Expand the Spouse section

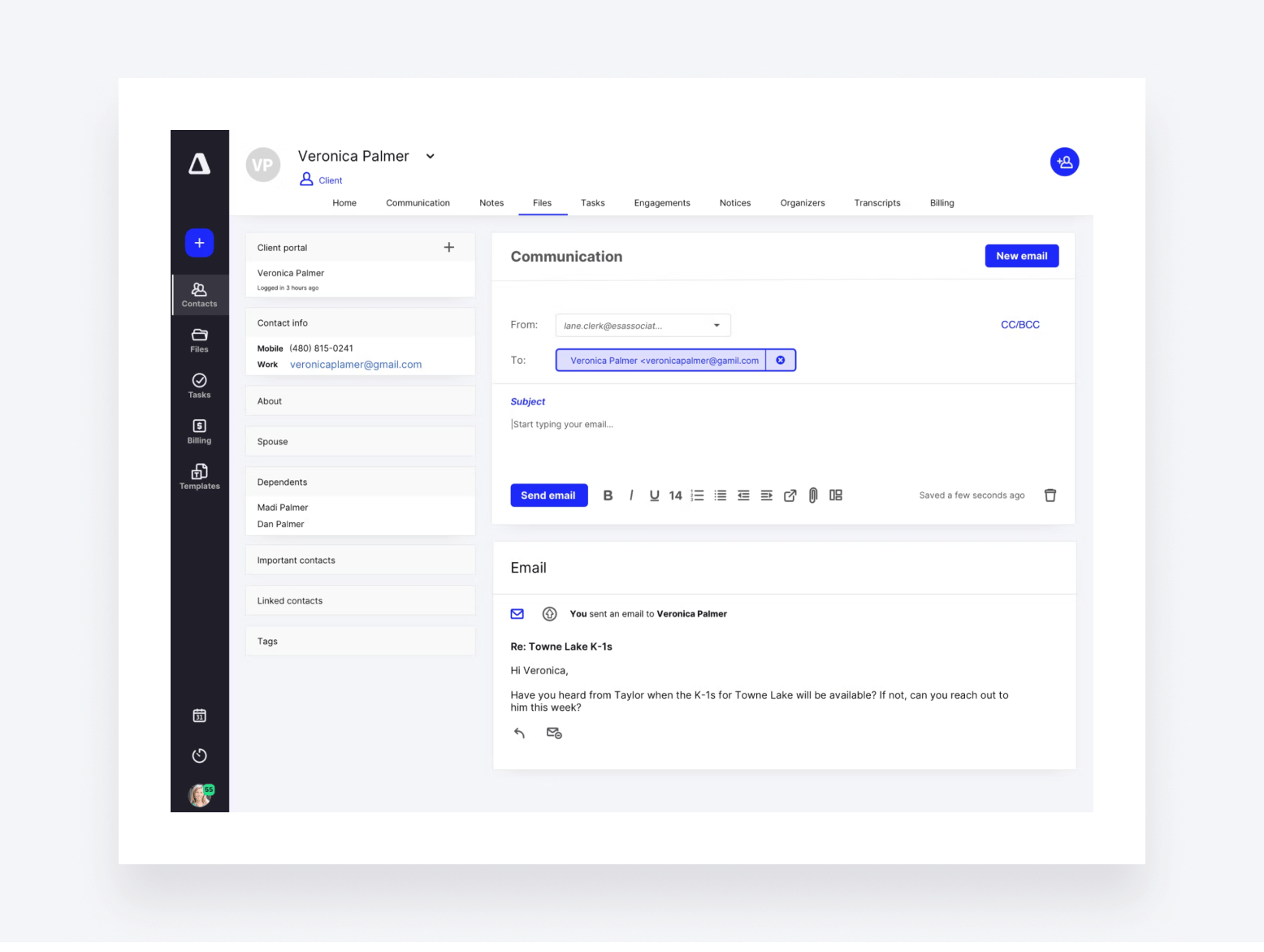[x=360, y=442]
